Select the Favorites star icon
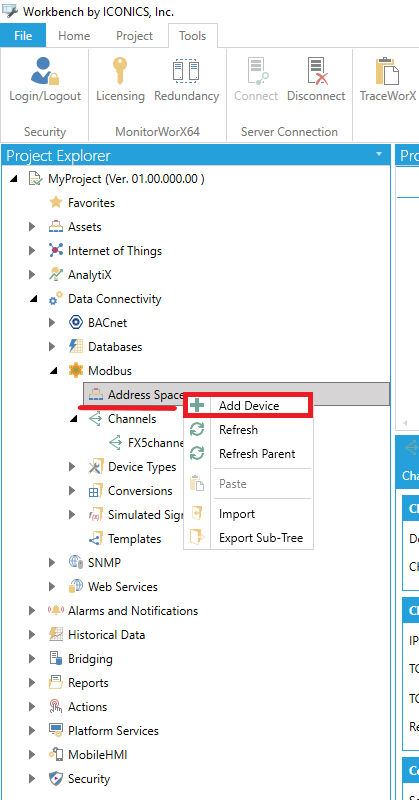The image size is (419, 800). (55, 203)
